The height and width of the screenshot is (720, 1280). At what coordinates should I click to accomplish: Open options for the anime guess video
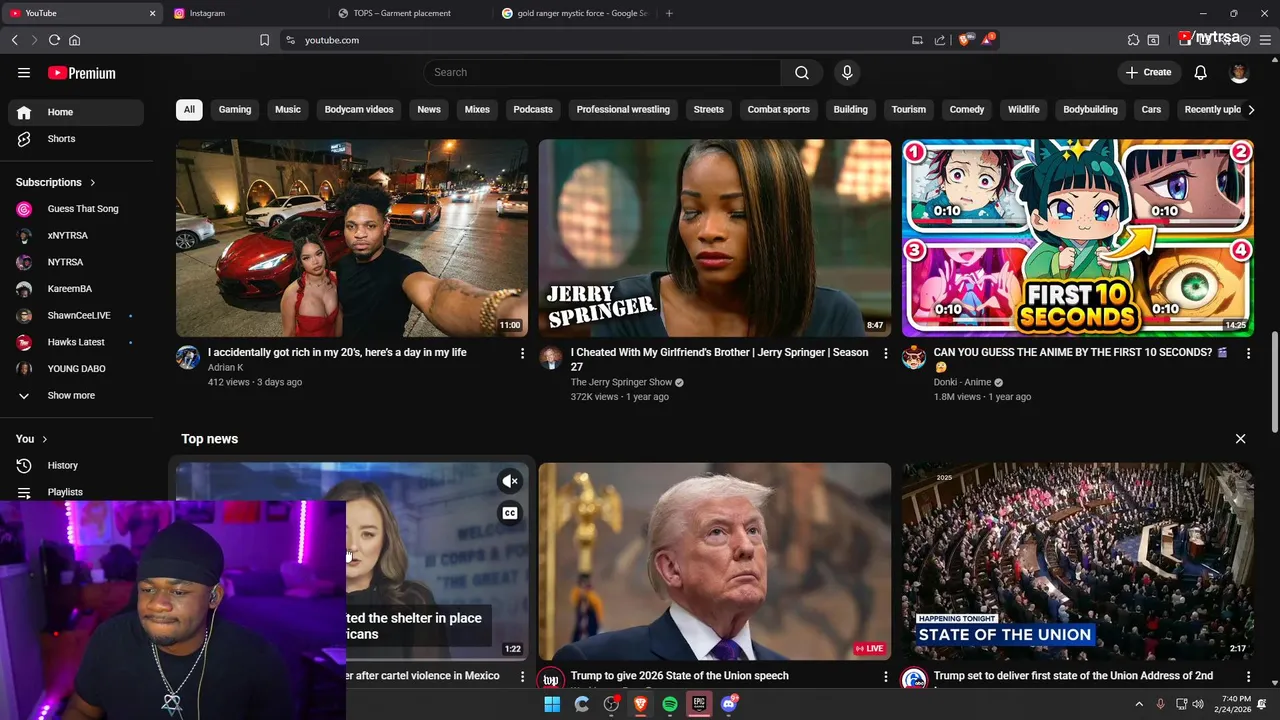coord(1248,353)
